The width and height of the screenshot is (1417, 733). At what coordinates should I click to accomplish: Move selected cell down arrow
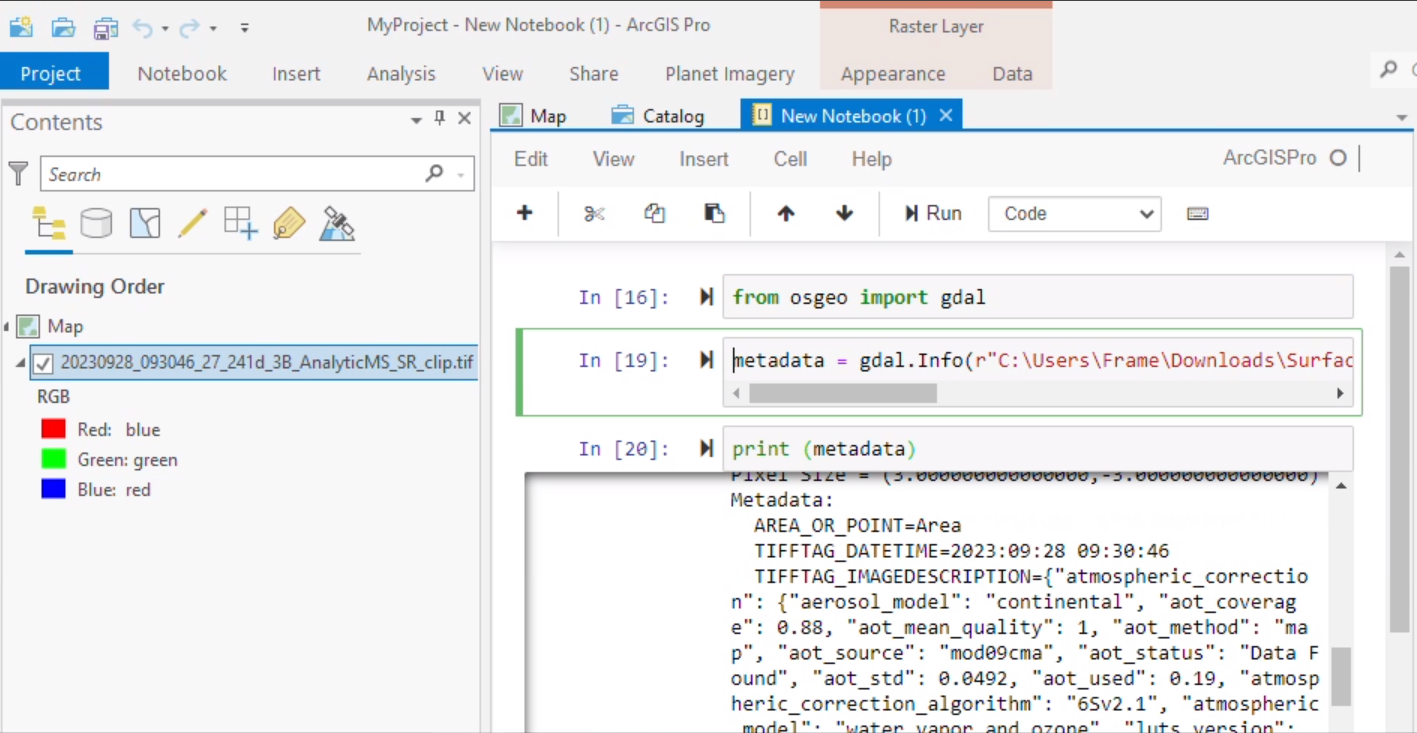coord(845,213)
